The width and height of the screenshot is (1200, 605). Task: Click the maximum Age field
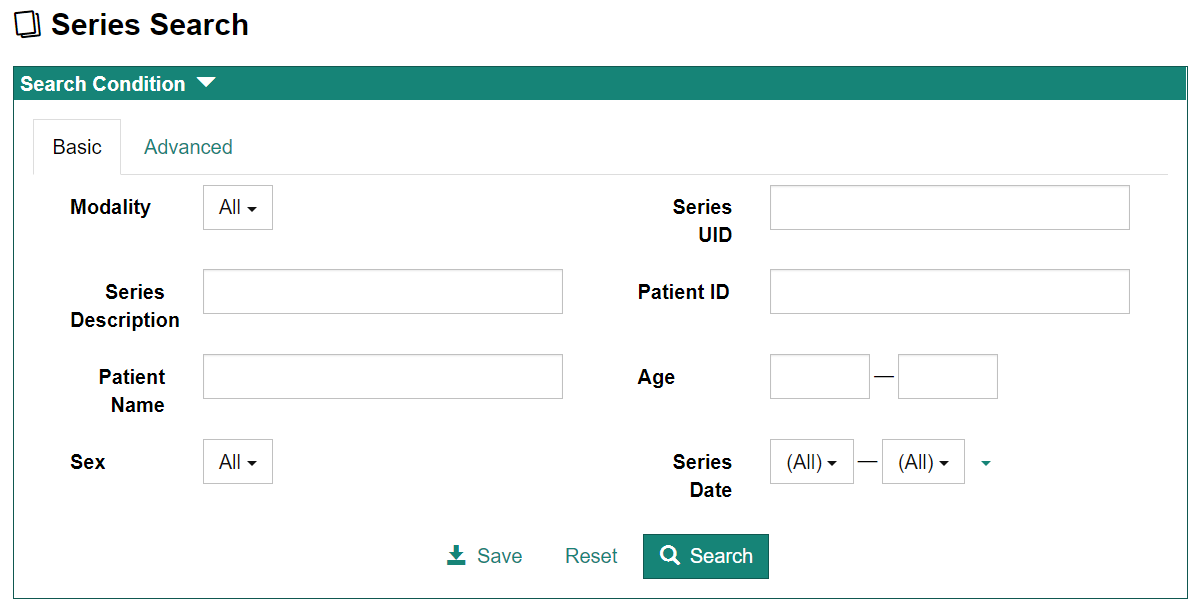click(x=947, y=377)
